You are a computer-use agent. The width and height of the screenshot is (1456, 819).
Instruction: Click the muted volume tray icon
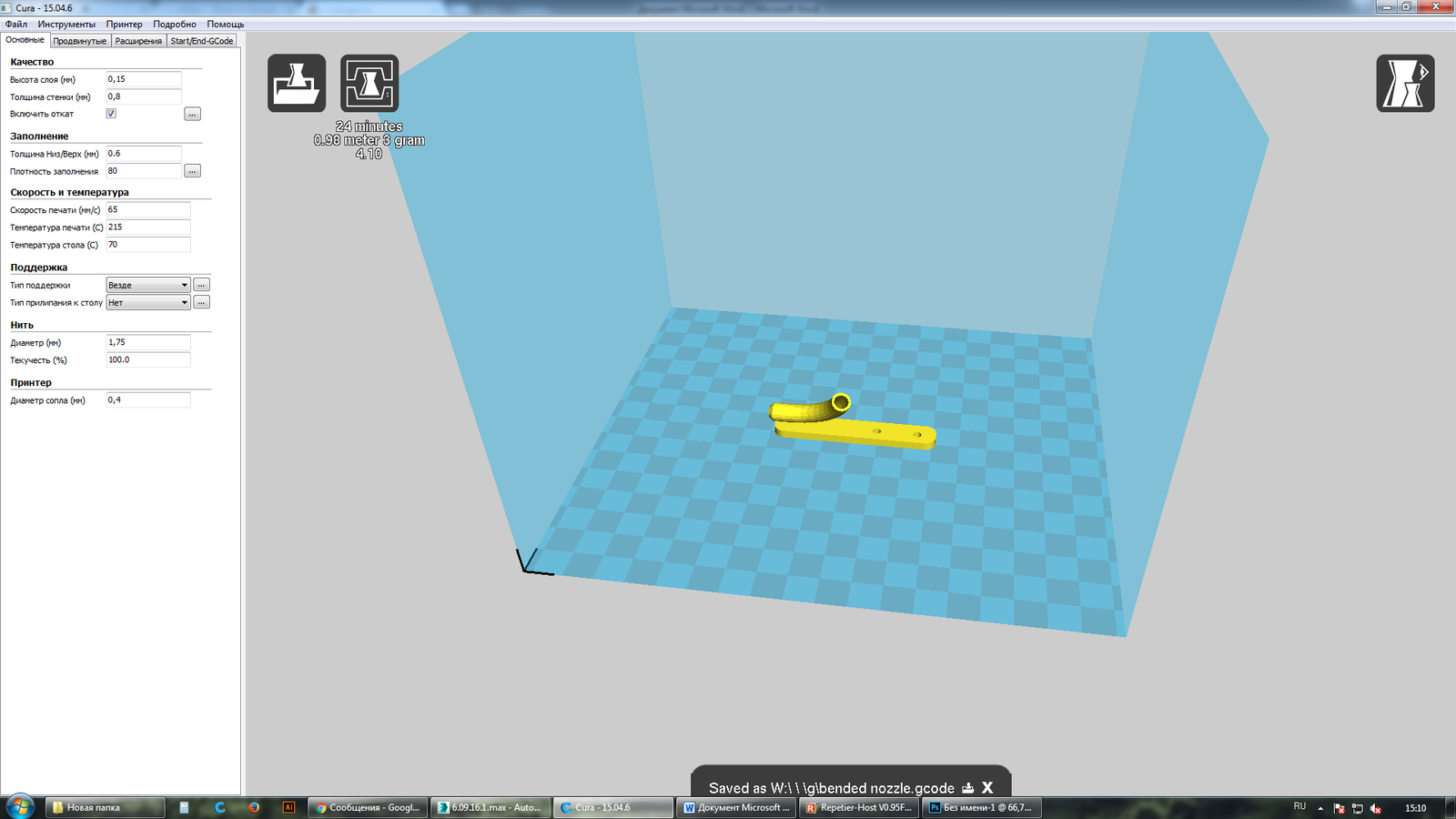pyautogui.click(x=1375, y=808)
